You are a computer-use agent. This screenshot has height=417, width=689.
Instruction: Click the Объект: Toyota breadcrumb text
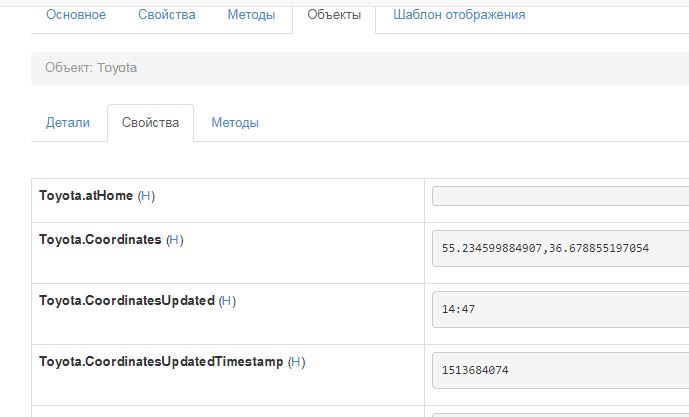click(x=91, y=68)
